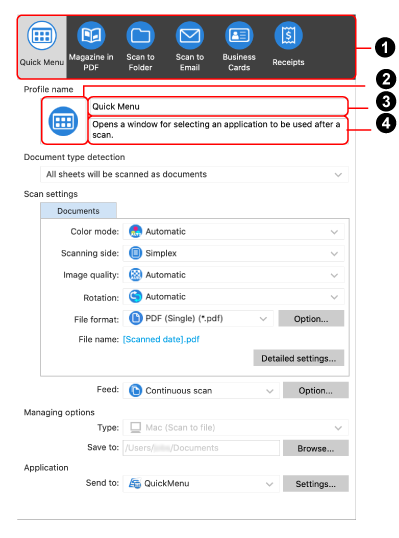Select the Magazine in PDF profile

pos(91,46)
